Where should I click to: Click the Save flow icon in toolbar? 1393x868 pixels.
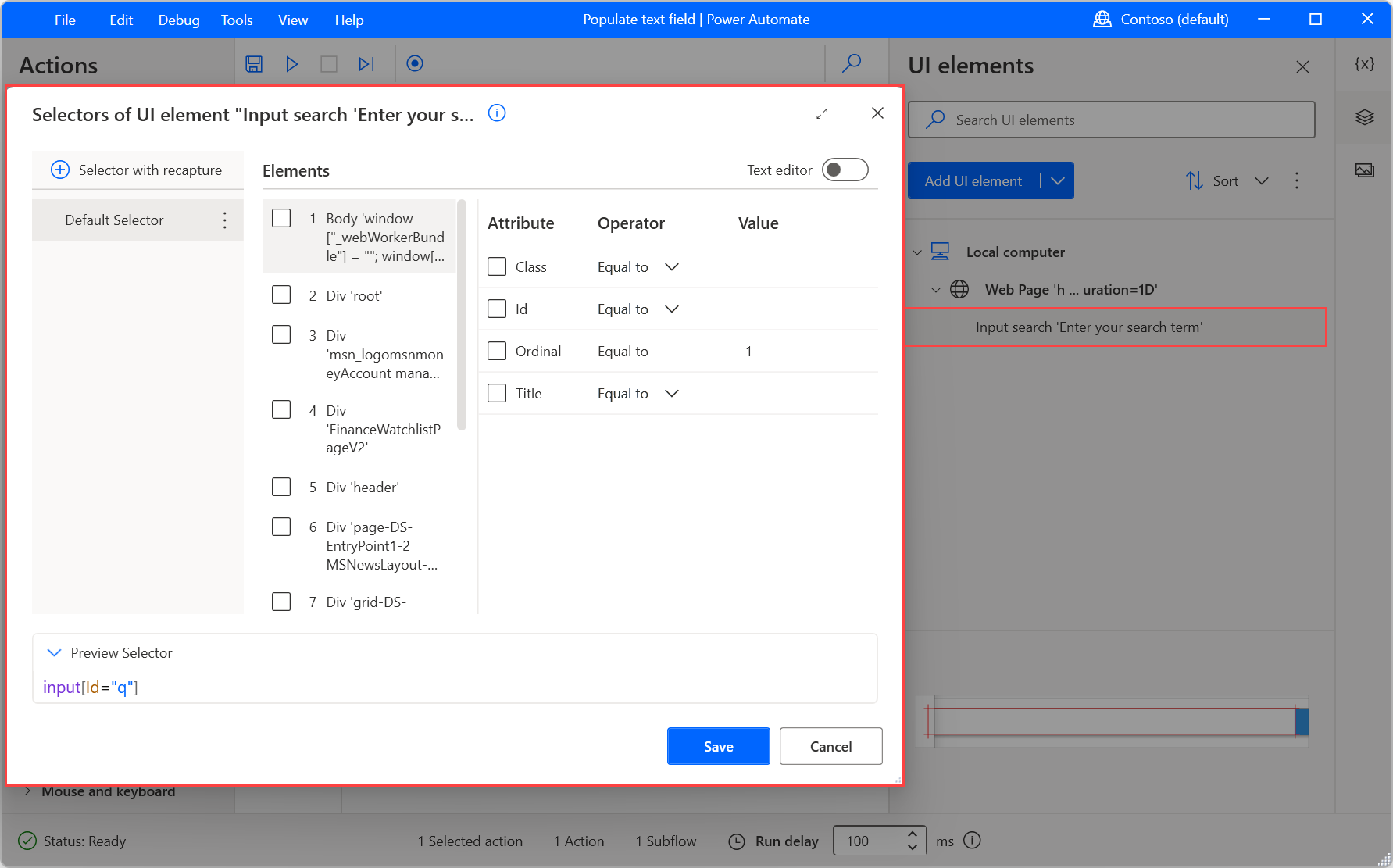coord(254,64)
